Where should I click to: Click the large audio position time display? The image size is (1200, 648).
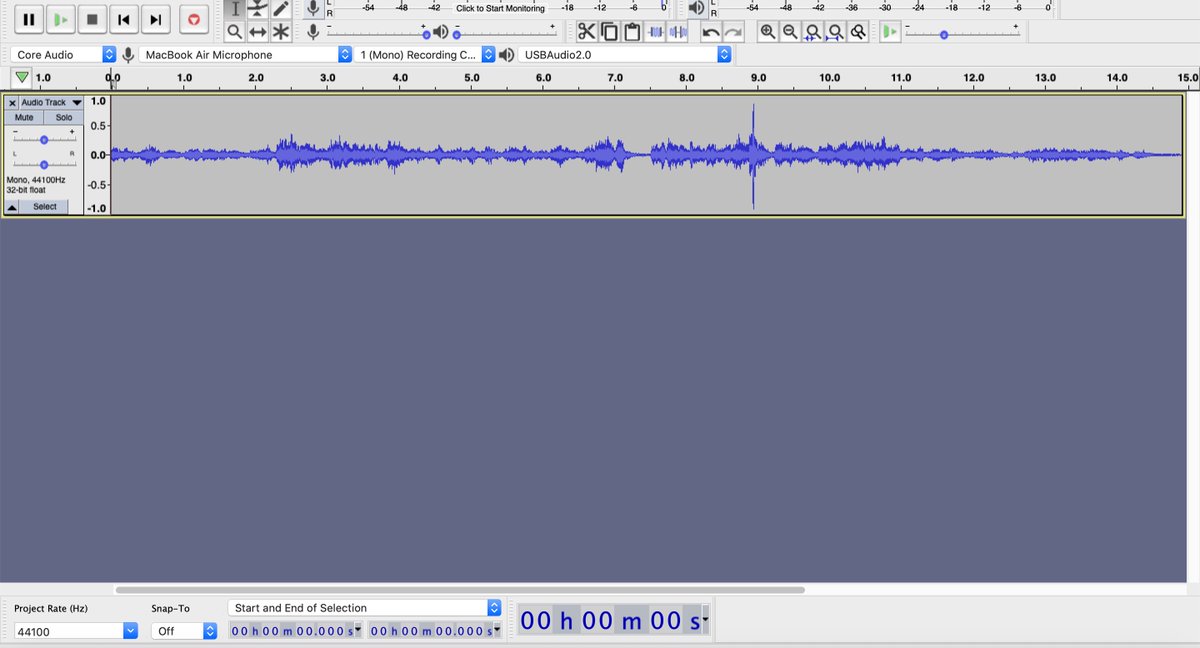[x=609, y=621]
